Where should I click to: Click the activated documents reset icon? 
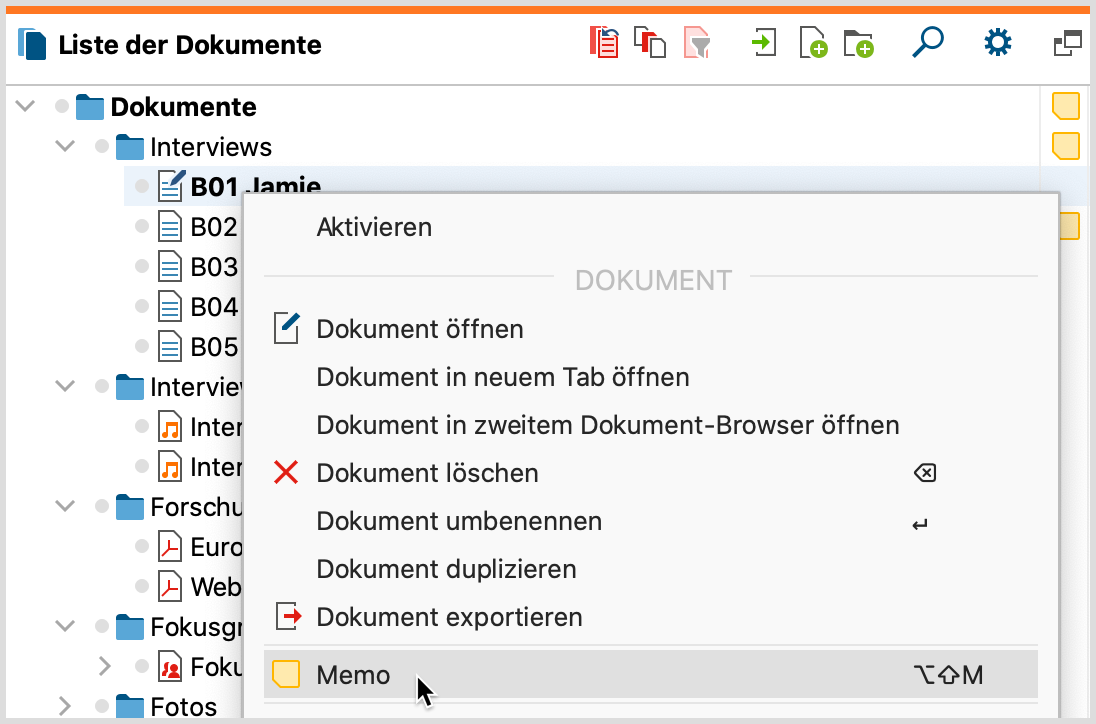click(605, 43)
